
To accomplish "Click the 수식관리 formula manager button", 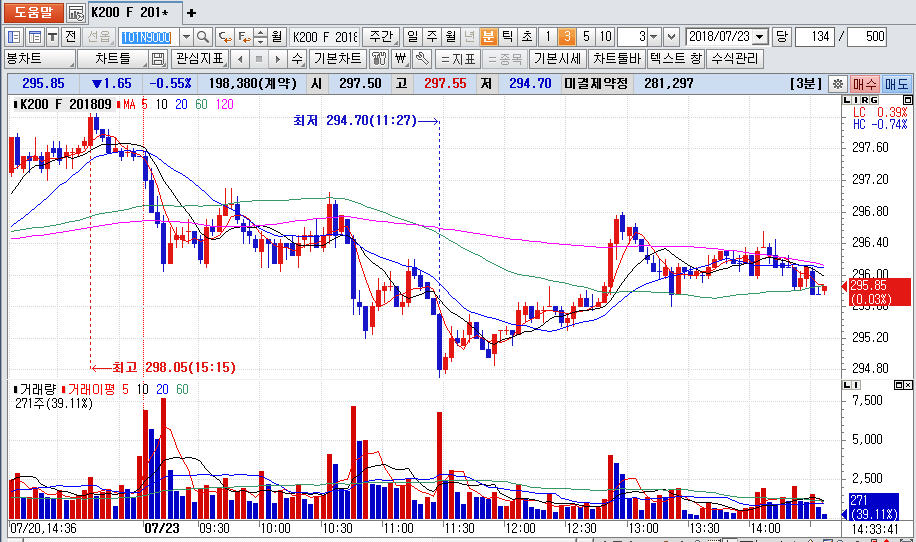I will [x=734, y=58].
